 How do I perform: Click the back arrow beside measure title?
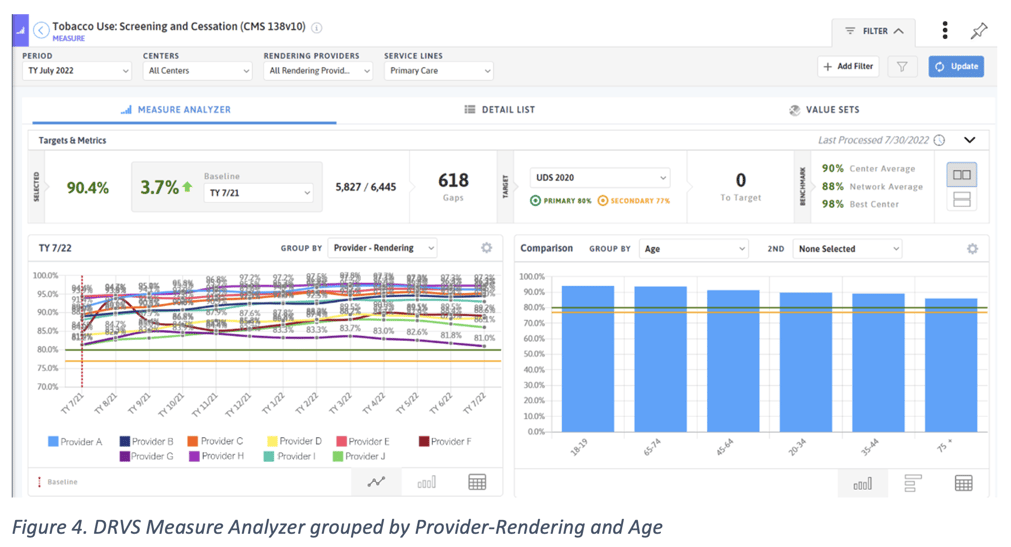coord(41,30)
